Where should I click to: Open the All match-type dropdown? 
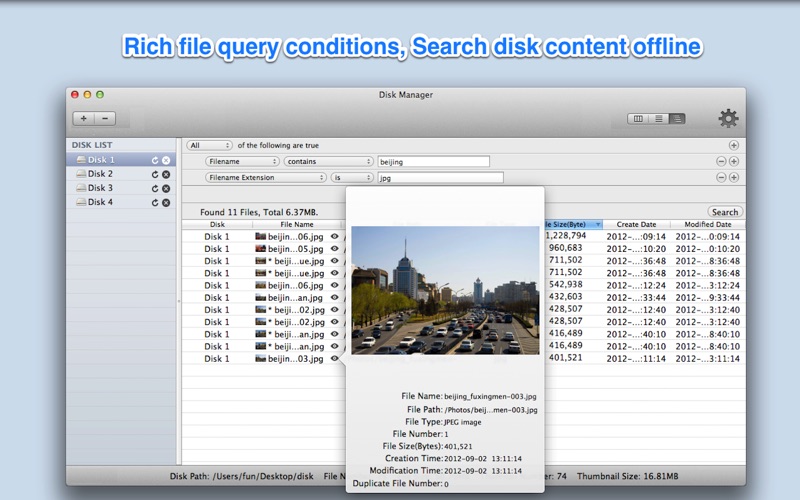209,145
